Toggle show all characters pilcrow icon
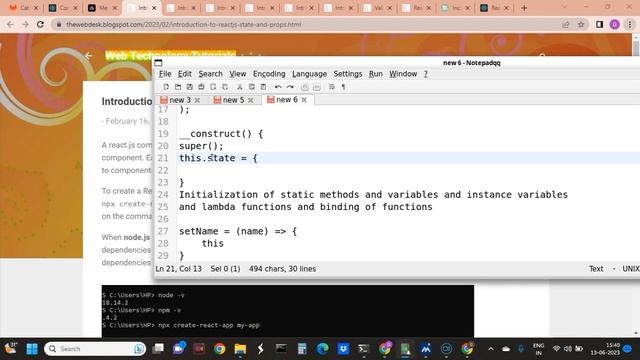 [343, 87]
